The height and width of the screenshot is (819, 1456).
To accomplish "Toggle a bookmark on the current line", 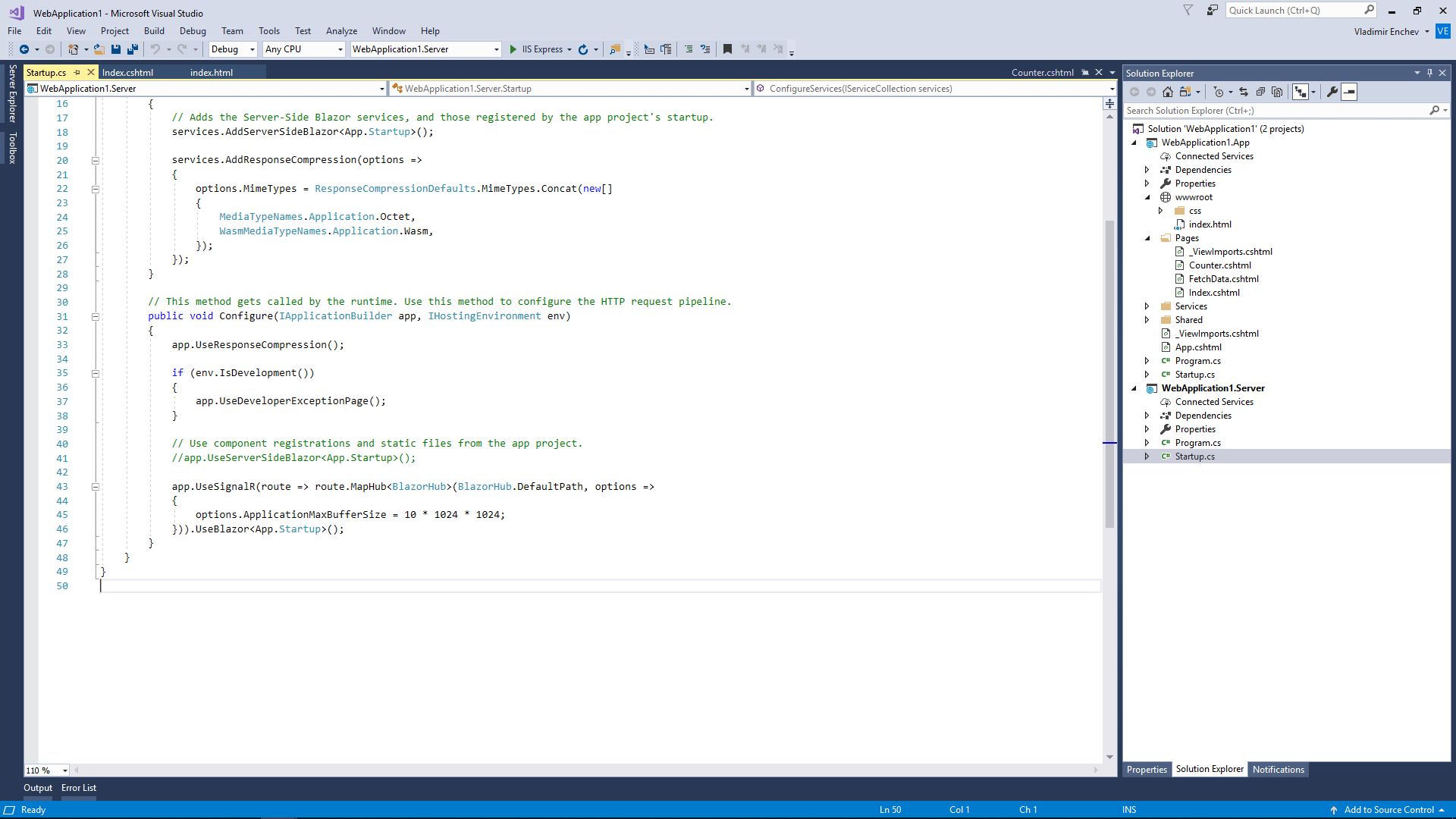I will (x=727, y=49).
